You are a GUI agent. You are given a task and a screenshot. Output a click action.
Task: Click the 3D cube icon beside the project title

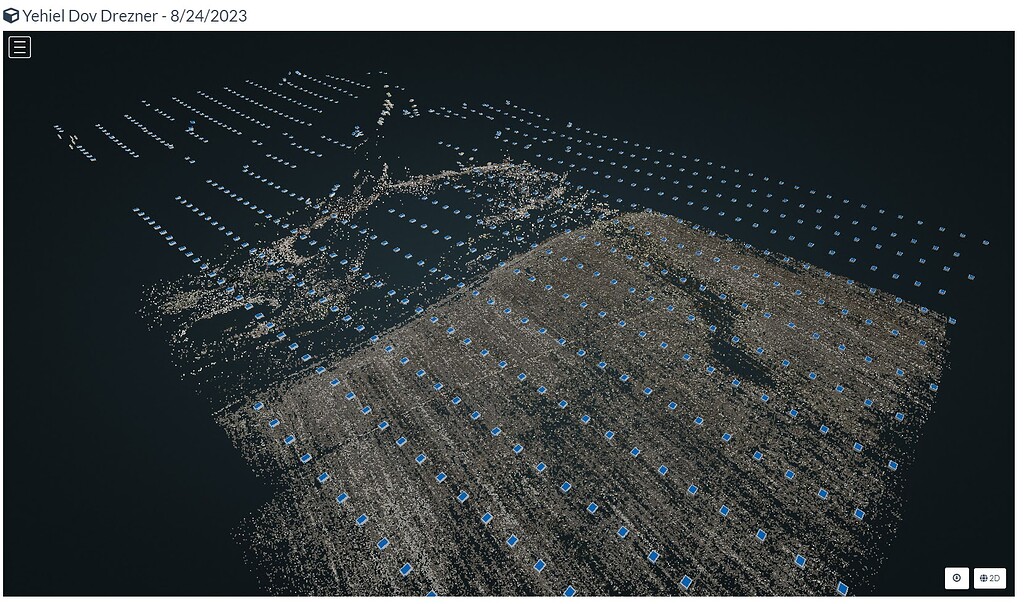pyautogui.click(x=11, y=15)
